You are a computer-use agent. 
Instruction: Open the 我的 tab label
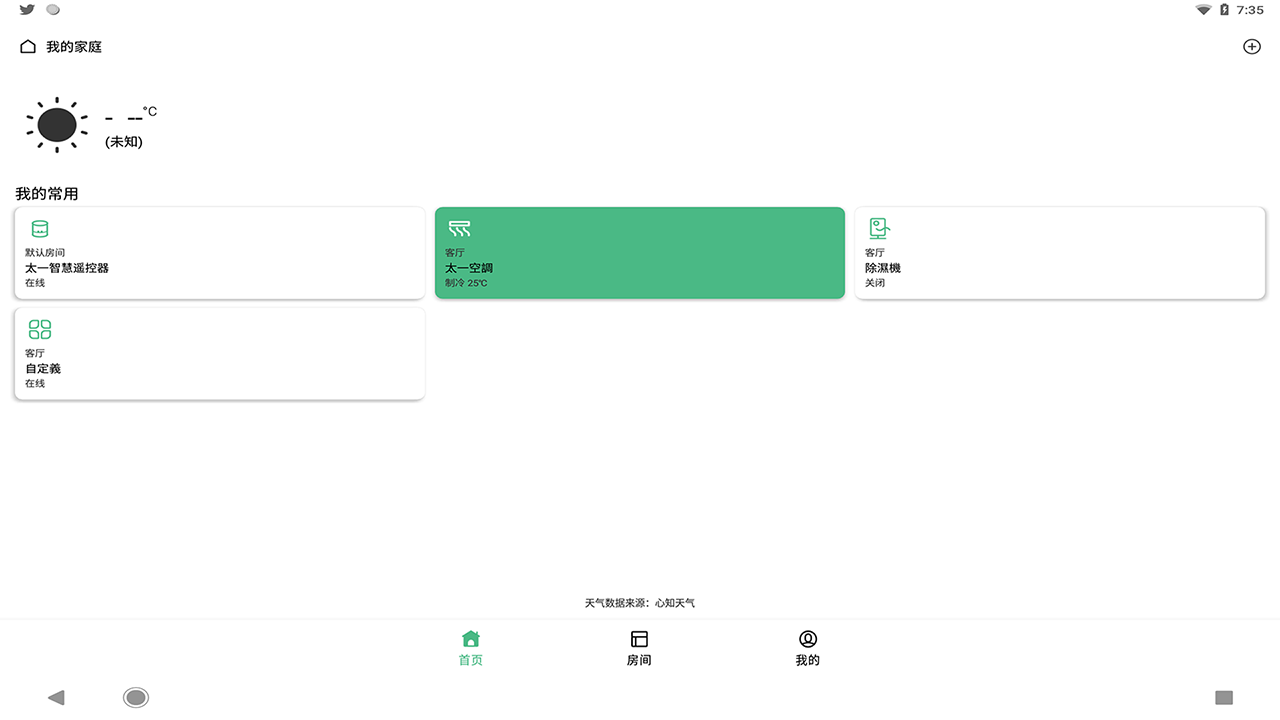pos(807,660)
